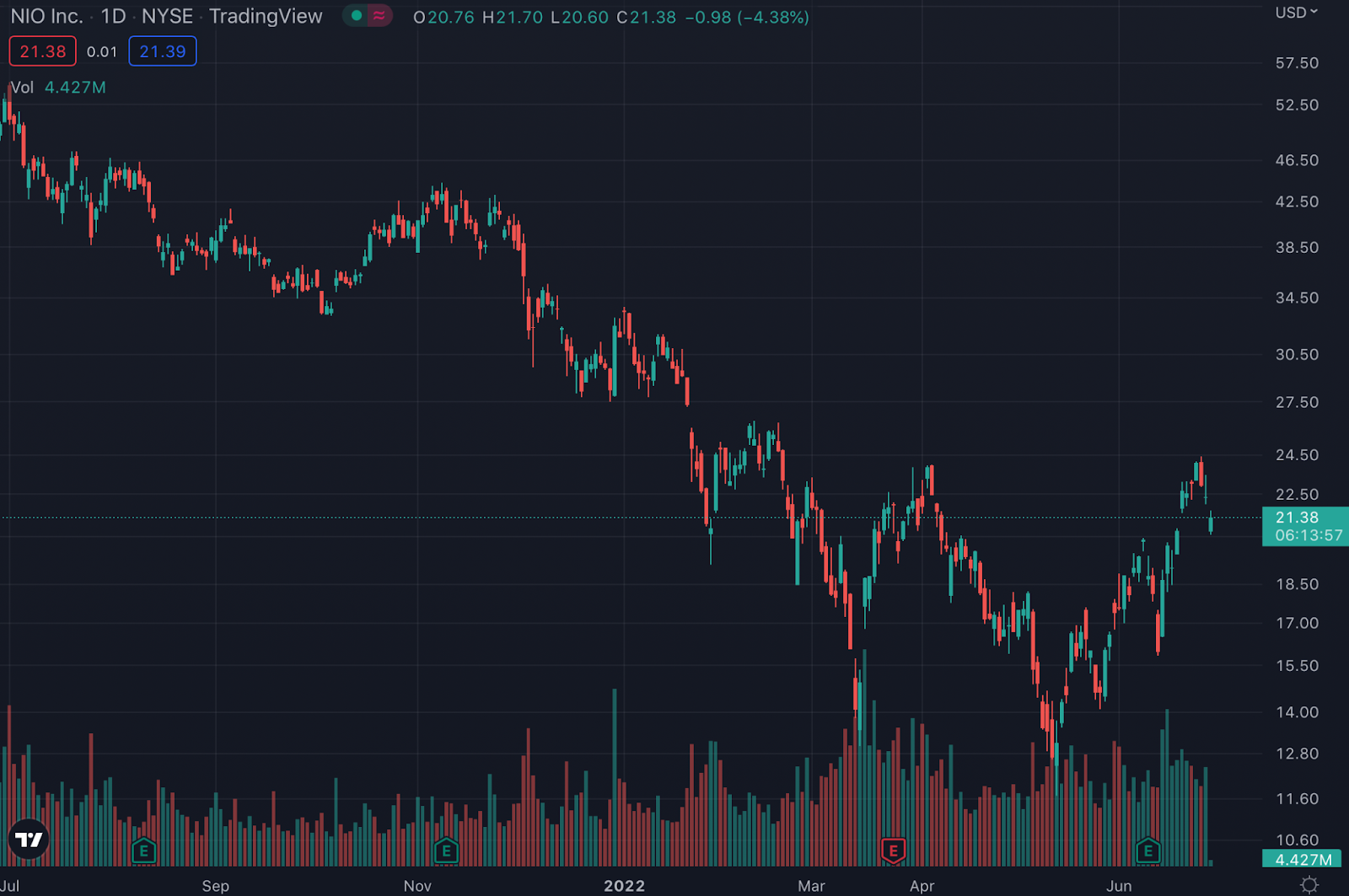Click the 57.50 price axis label
This screenshot has height=896, width=1349.
[x=1297, y=63]
